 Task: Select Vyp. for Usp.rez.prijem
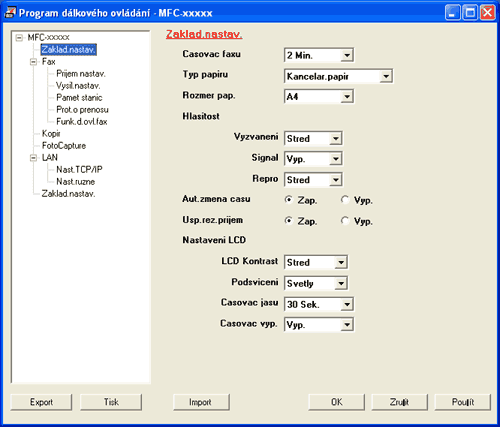click(x=345, y=221)
